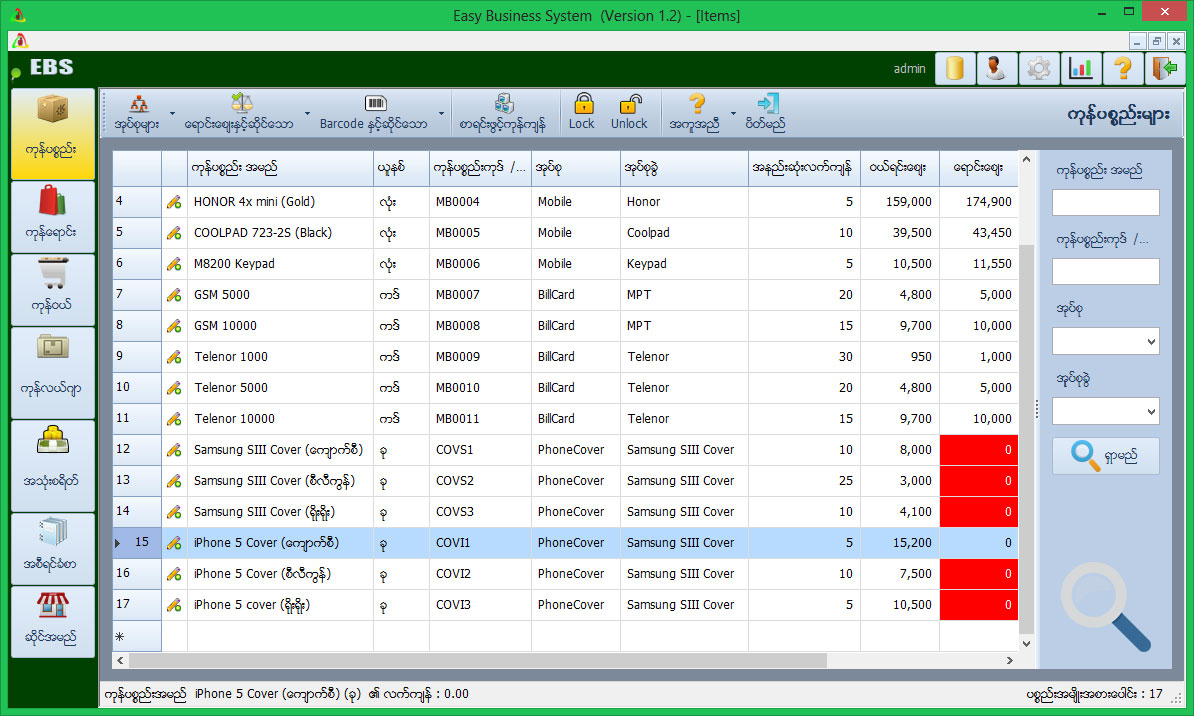Click the opening stock balance toolbar button
Viewport: 1194px width, 716px height.
503,112
